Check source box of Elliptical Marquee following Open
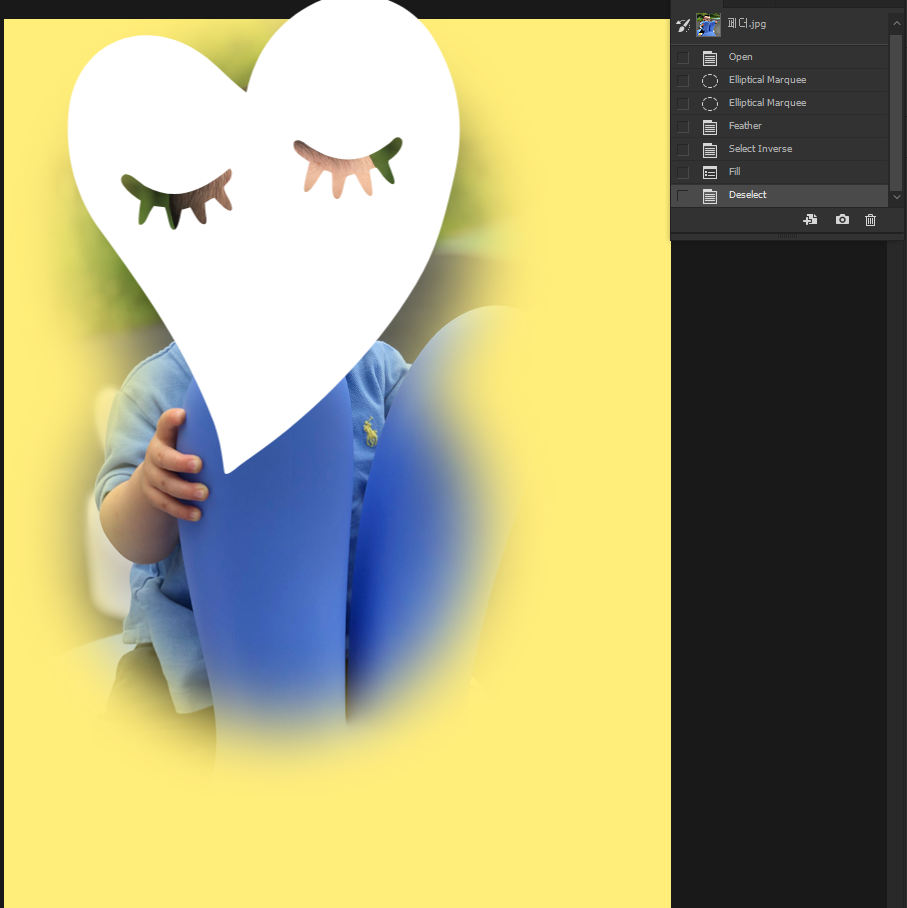 tap(683, 80)
